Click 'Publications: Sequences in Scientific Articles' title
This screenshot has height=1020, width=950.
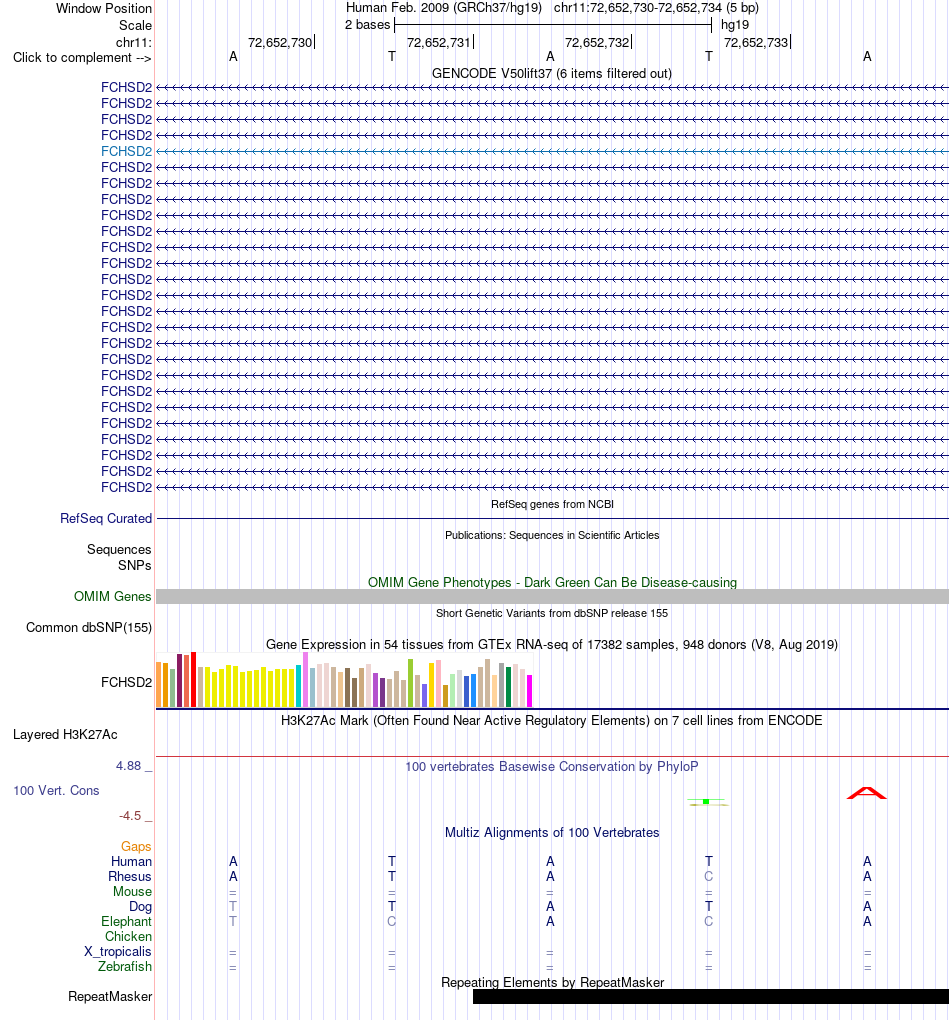[x=552, y=535]
